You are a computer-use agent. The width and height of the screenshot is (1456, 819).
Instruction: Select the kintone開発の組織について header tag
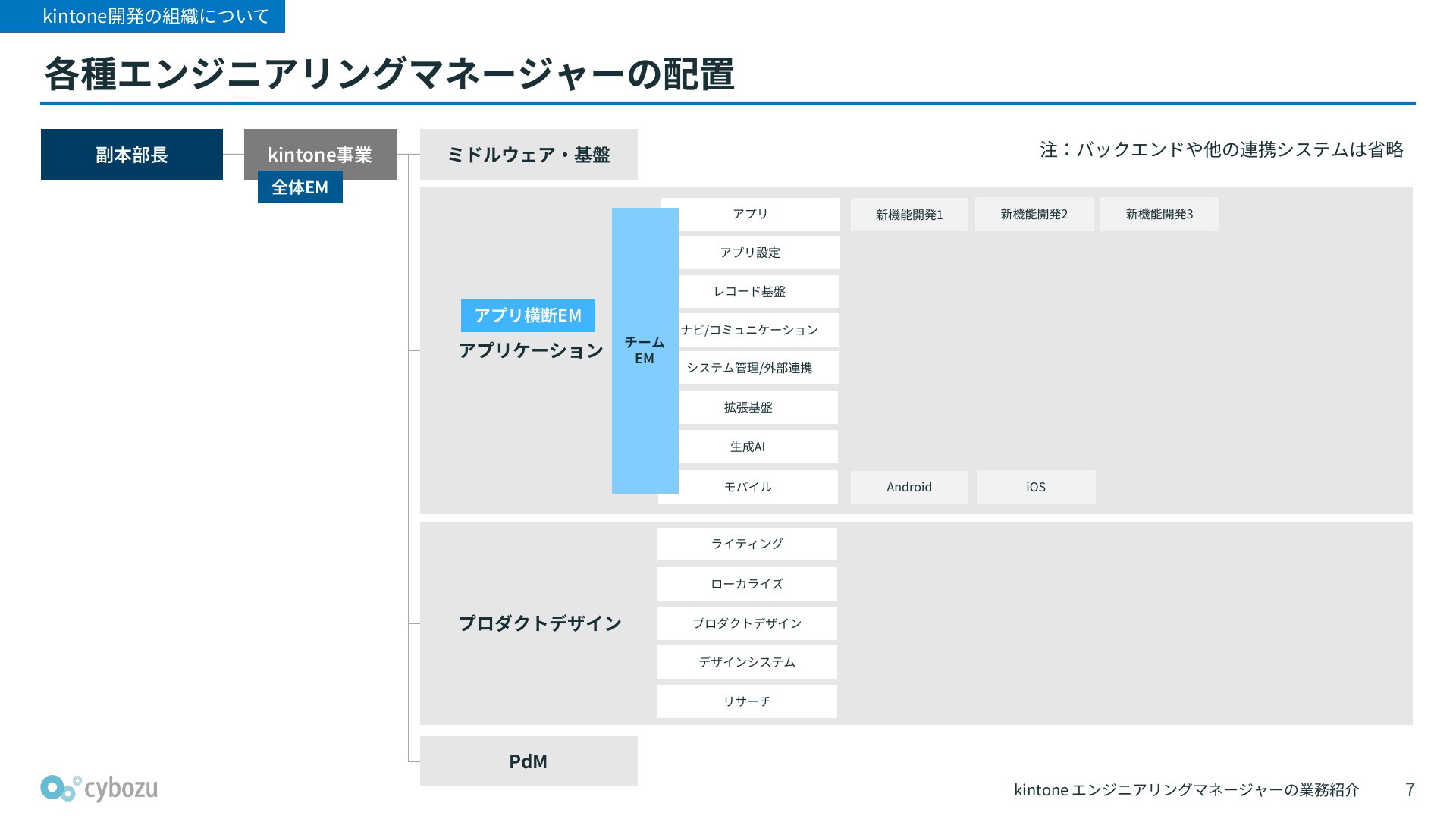click(x=143, y=16)
